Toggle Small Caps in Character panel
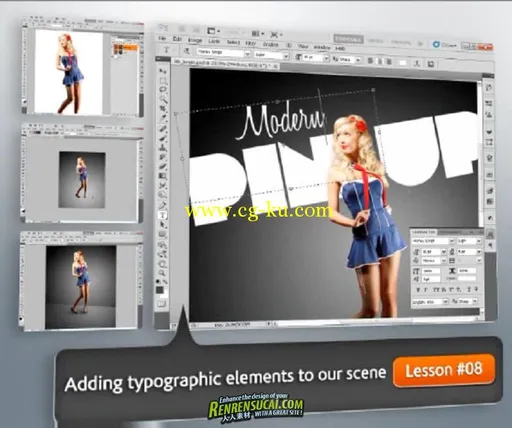This screenshot has width=512, height=428. point(444,290)
